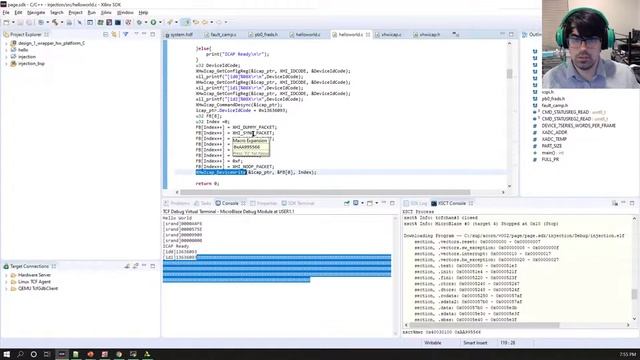640x360 pixels.
Task: Click taskbar Search magnifier icon
Action: click(x=20, y=354)
